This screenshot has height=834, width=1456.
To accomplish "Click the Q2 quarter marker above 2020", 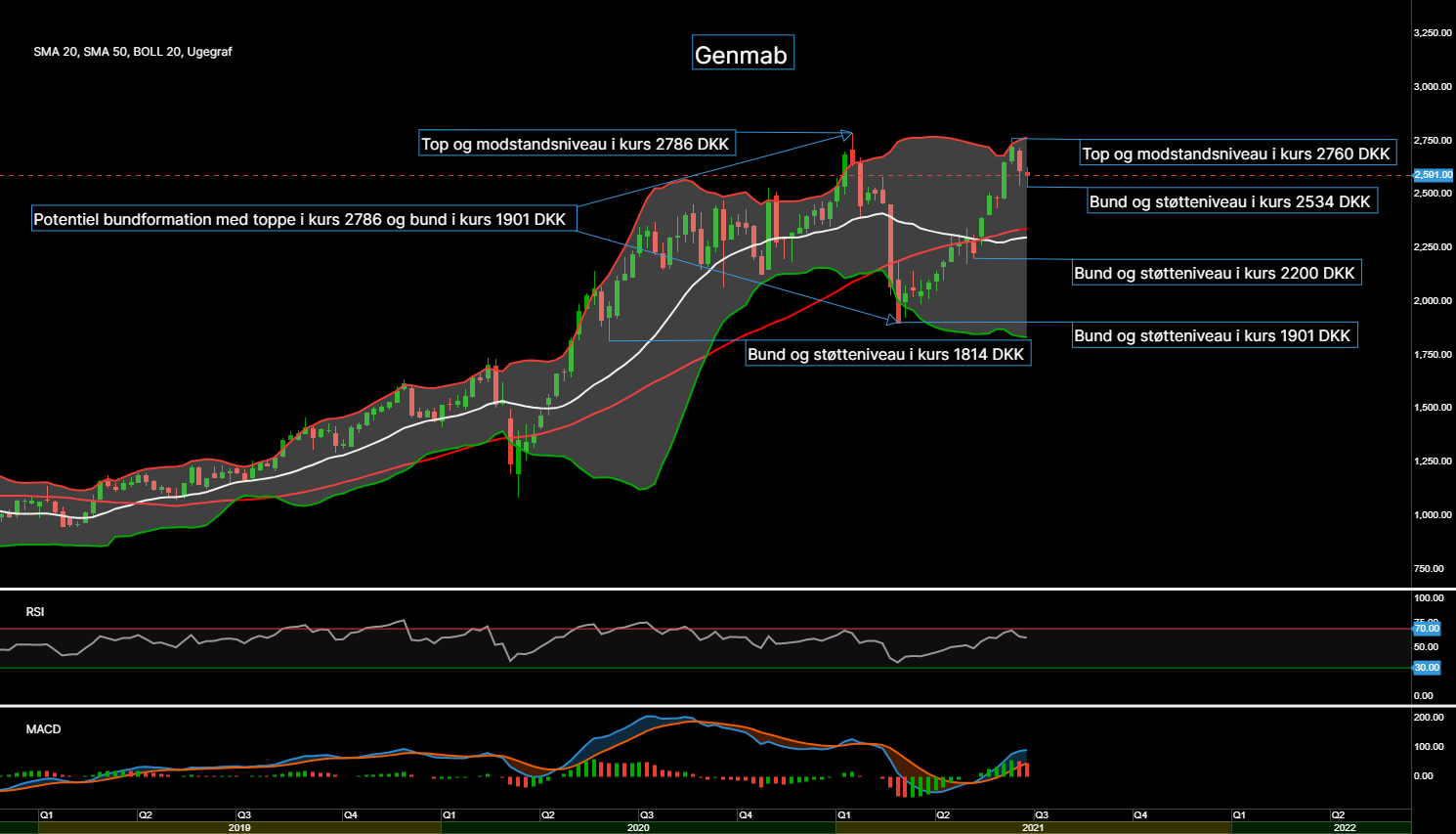I will point(548,814).
